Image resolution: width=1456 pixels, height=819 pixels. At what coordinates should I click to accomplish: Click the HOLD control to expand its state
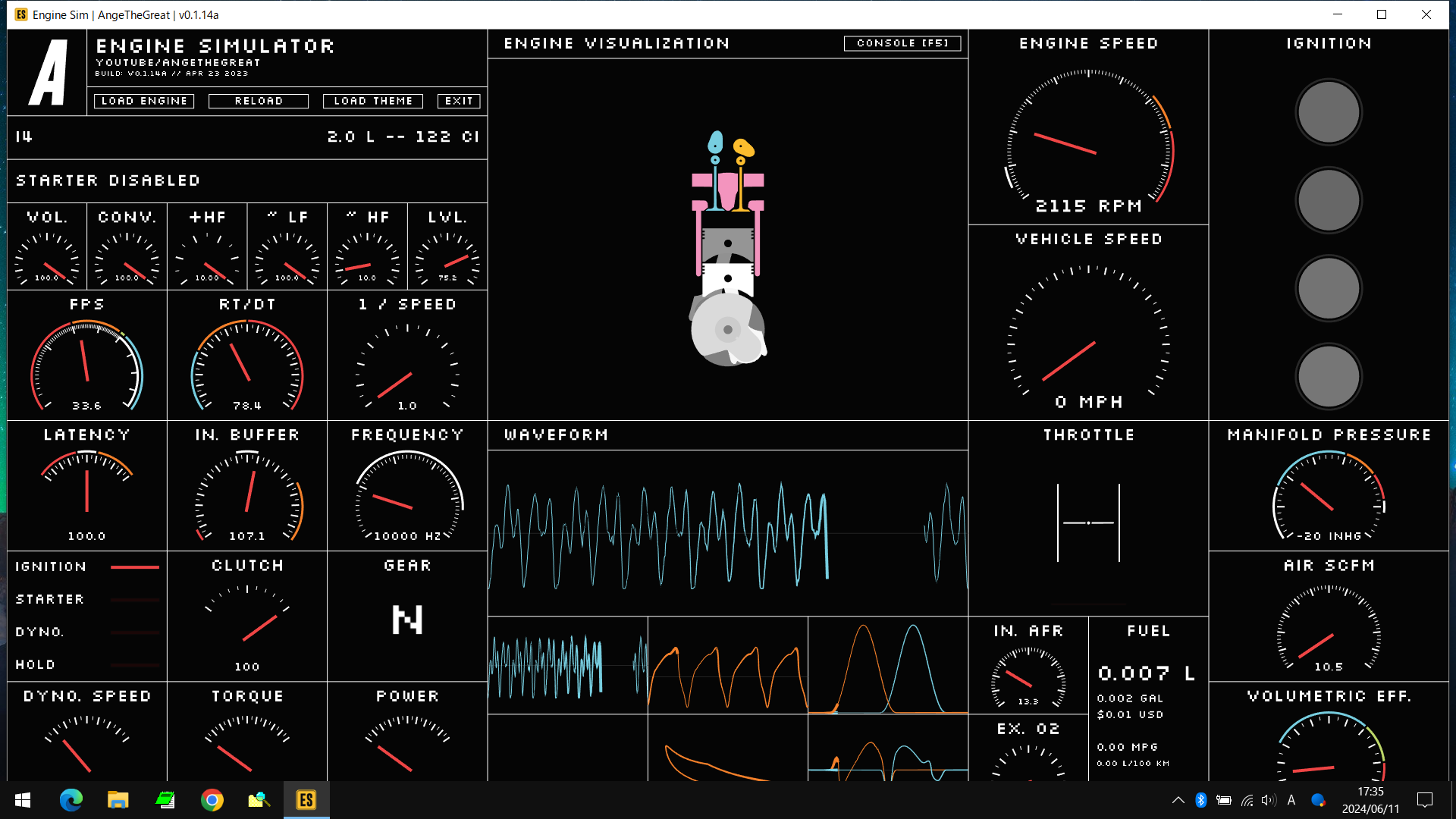[35, 664]
